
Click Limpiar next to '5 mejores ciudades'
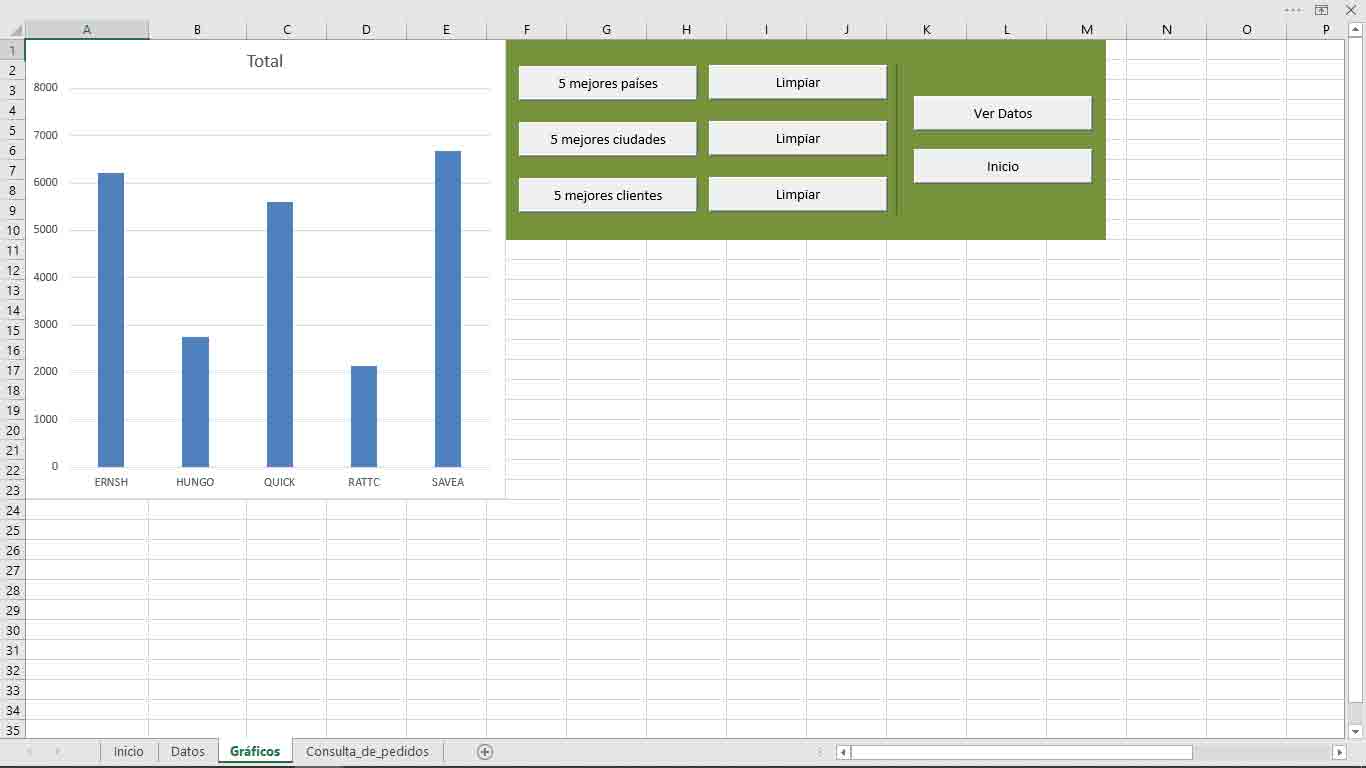click(x=797, y=138)
